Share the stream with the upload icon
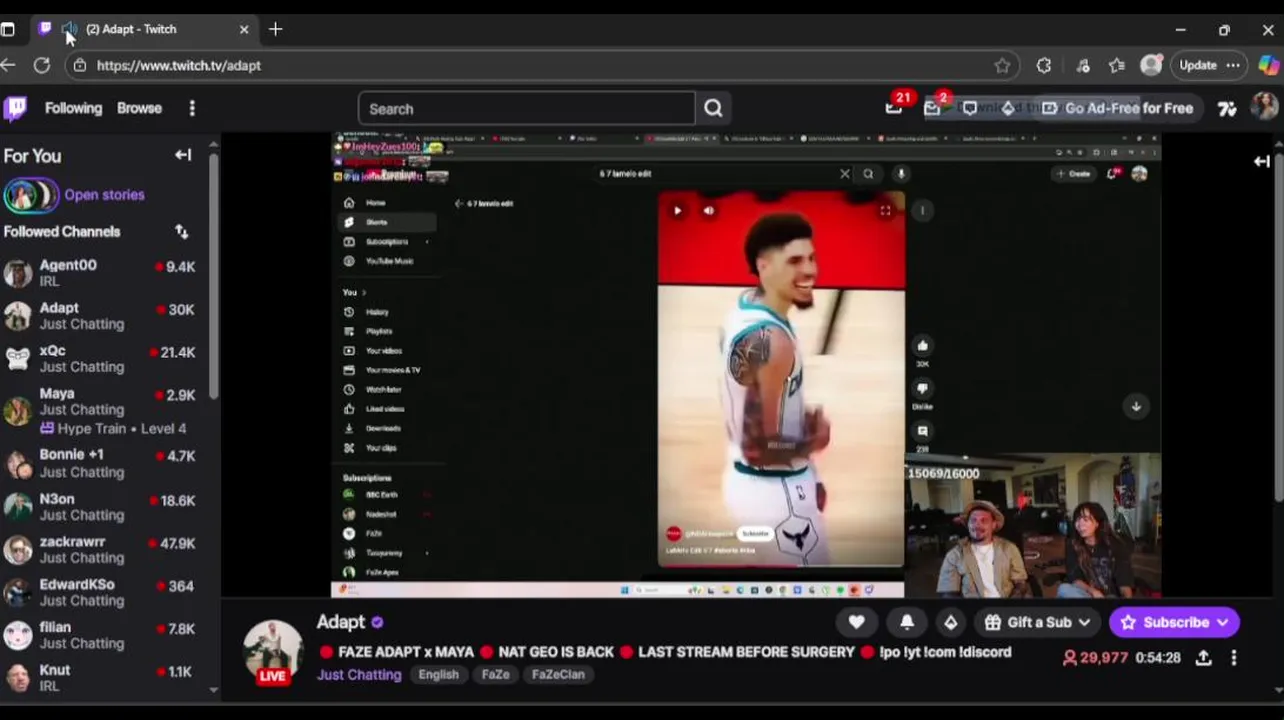 1204,657
